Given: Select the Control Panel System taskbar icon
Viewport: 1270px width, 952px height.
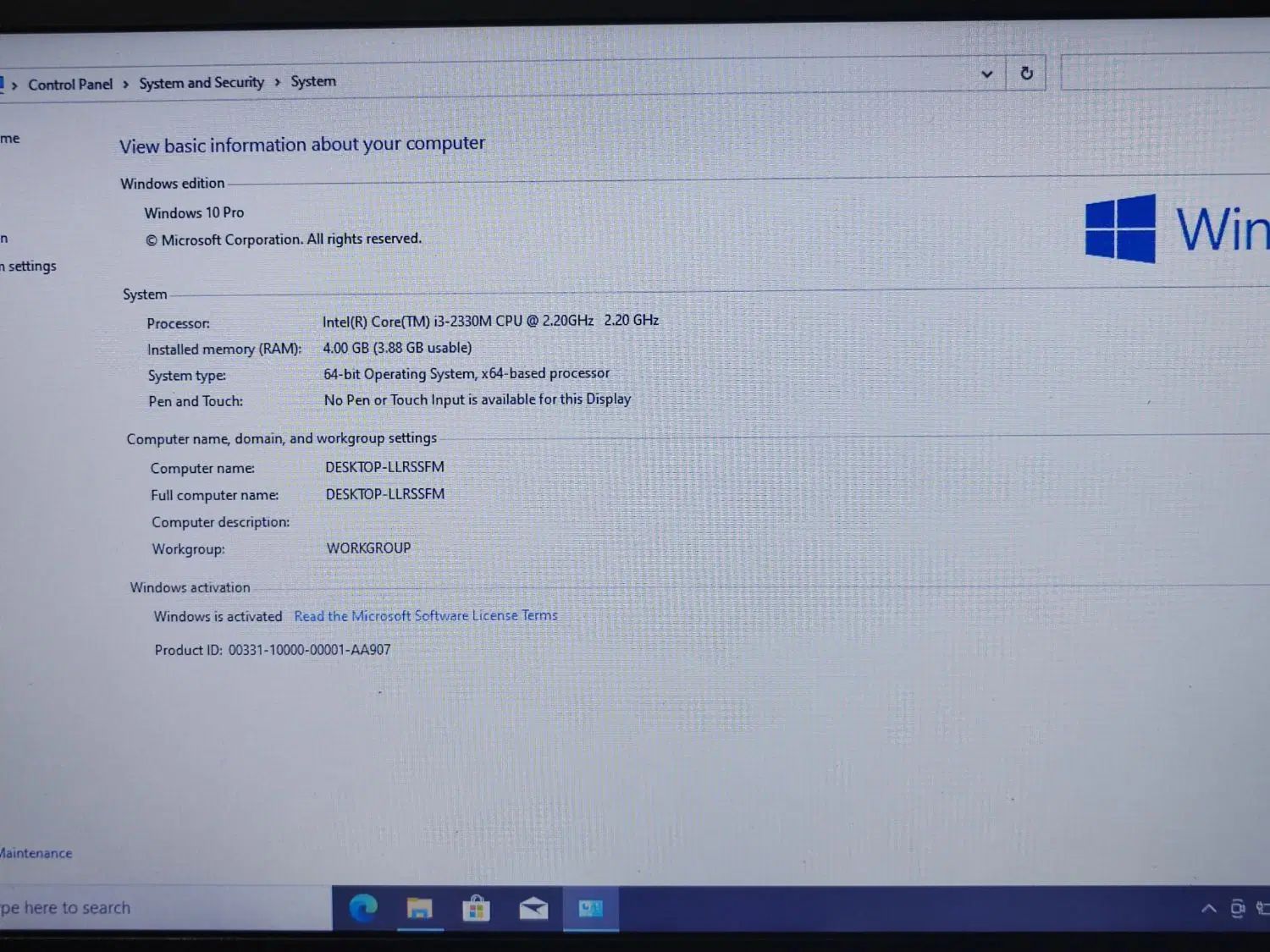Looking at the screenshot, I should tap(590, 908).
